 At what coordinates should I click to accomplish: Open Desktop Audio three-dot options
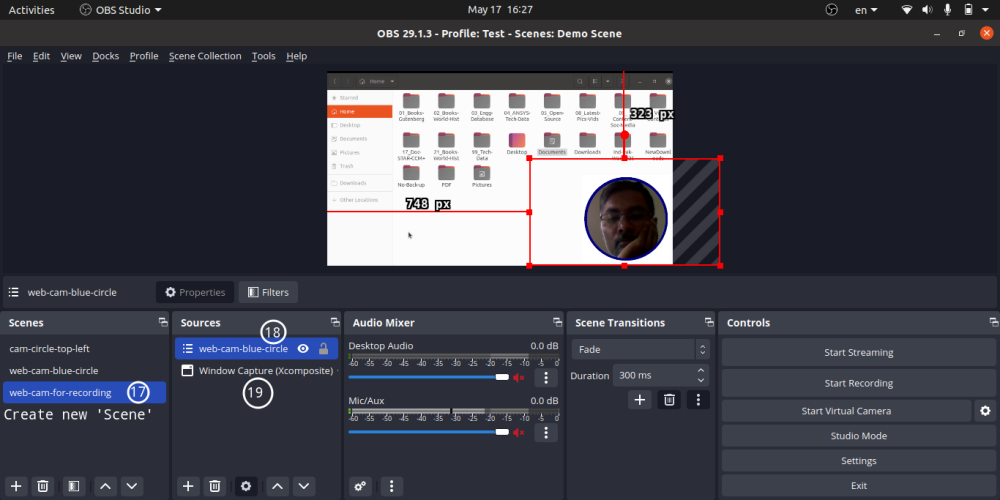546,378
